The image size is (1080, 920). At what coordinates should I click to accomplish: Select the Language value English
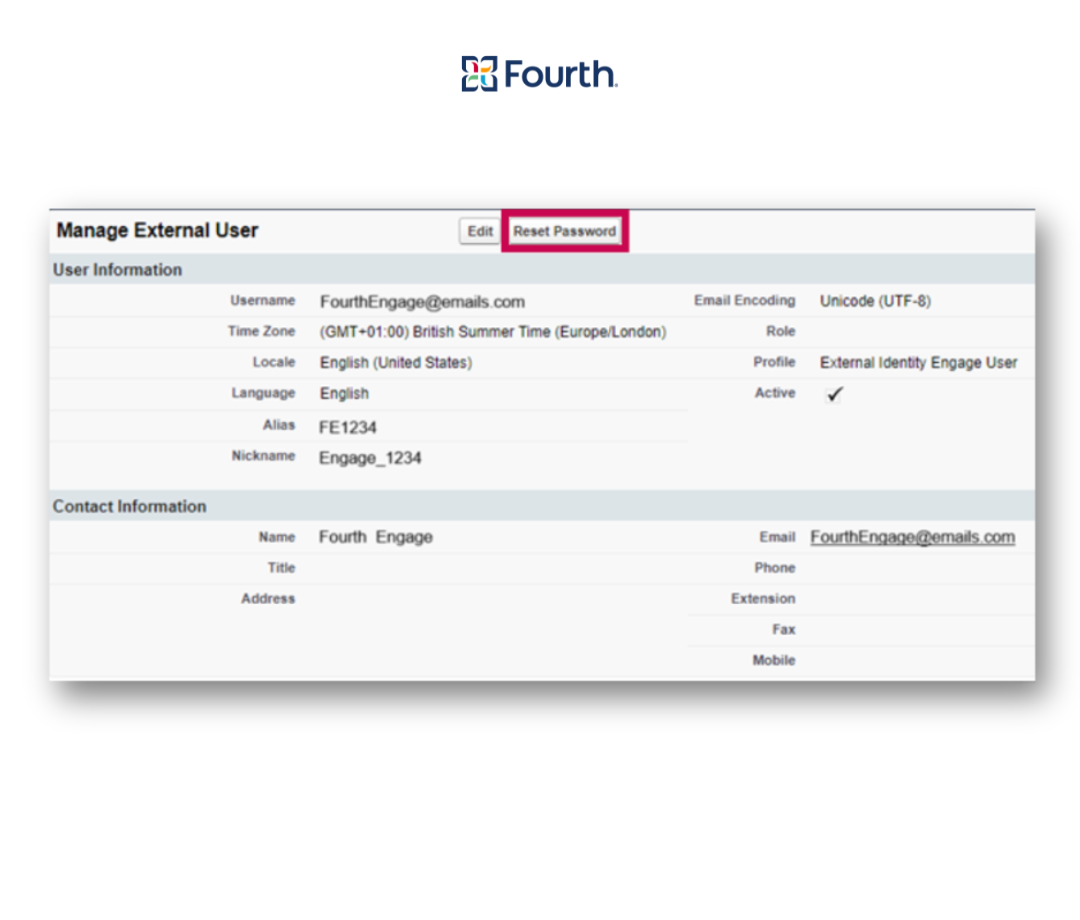(x=344, y=393)
